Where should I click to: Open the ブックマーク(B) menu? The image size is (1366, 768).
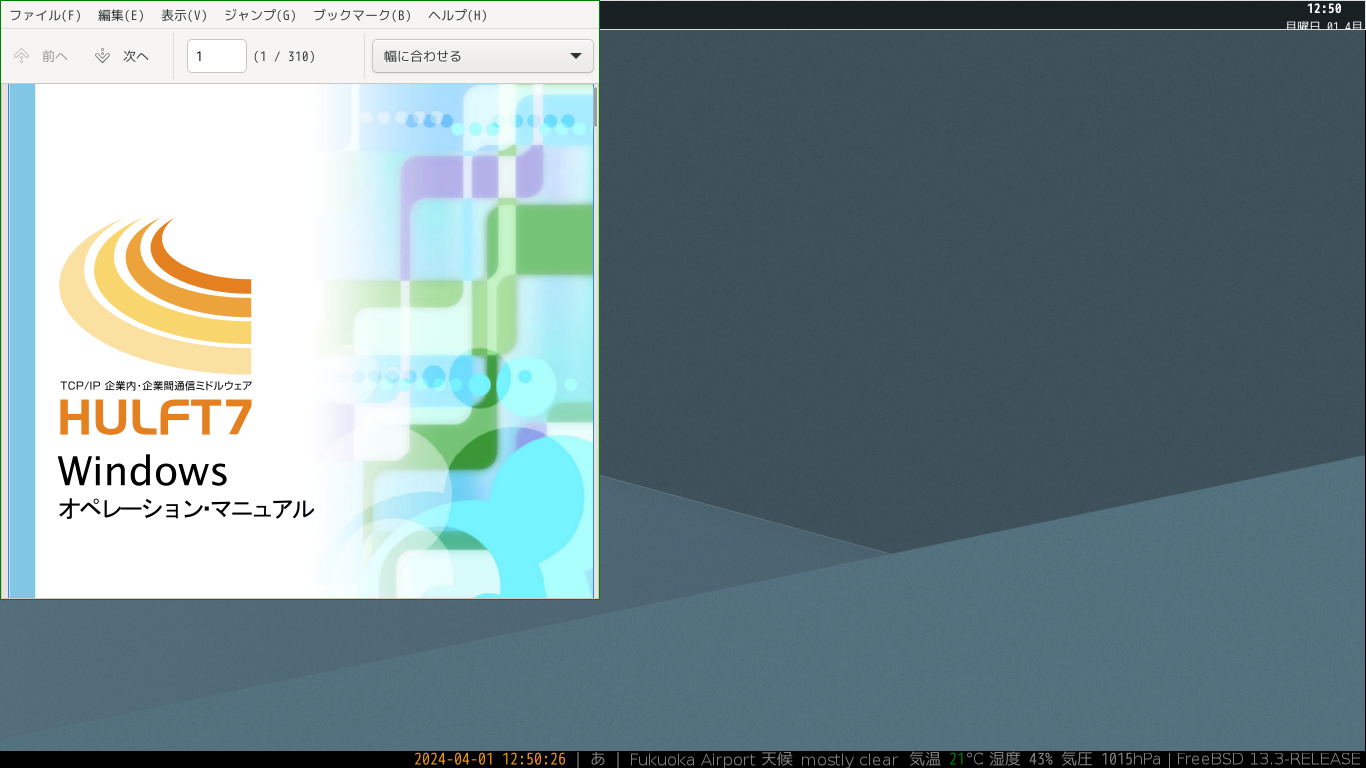tap(362, 16)
